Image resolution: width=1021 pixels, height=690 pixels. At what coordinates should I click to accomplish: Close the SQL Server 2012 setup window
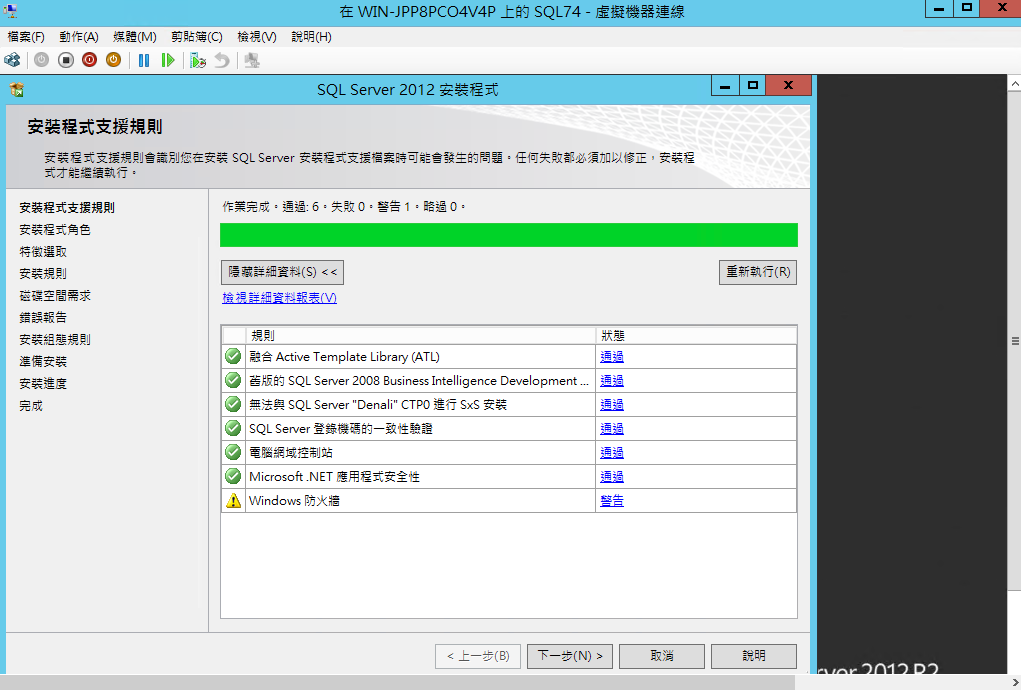click(789, 86)
